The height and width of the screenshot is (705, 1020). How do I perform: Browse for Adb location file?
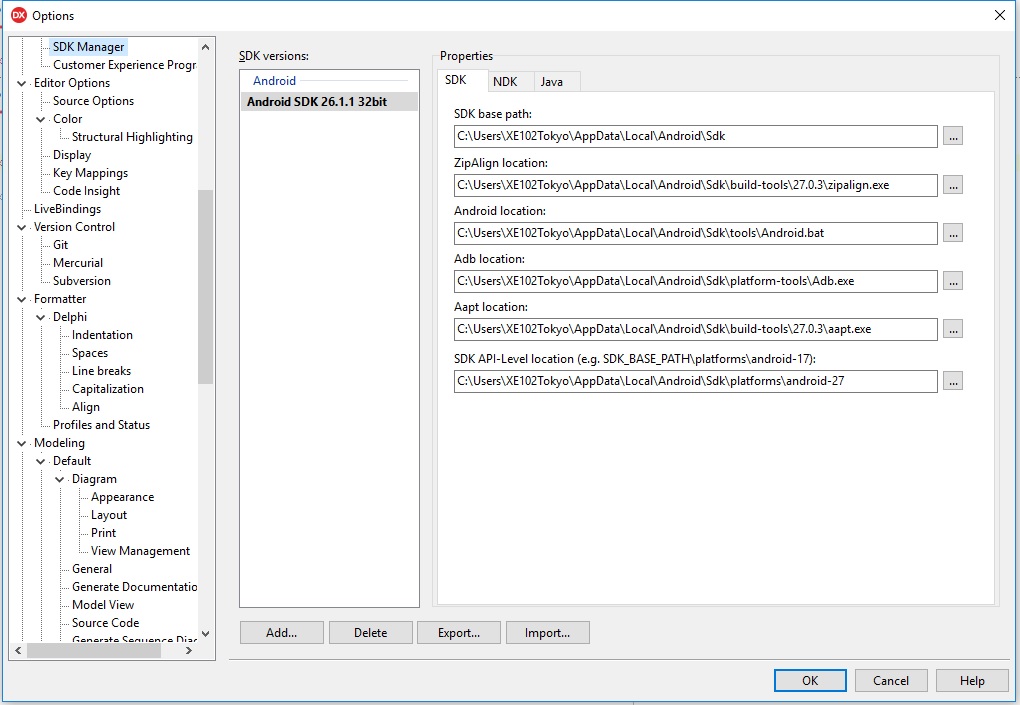coord(952,281)
